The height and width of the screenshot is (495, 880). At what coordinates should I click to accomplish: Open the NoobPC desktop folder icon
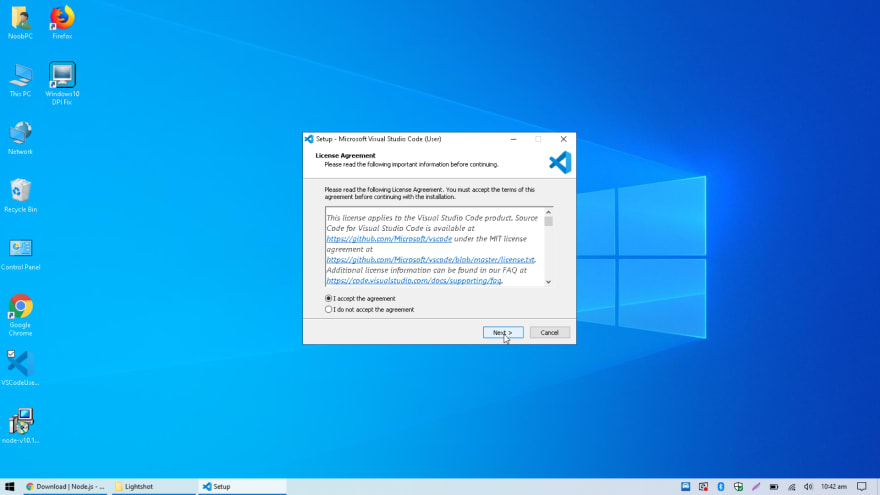[20, 22]
